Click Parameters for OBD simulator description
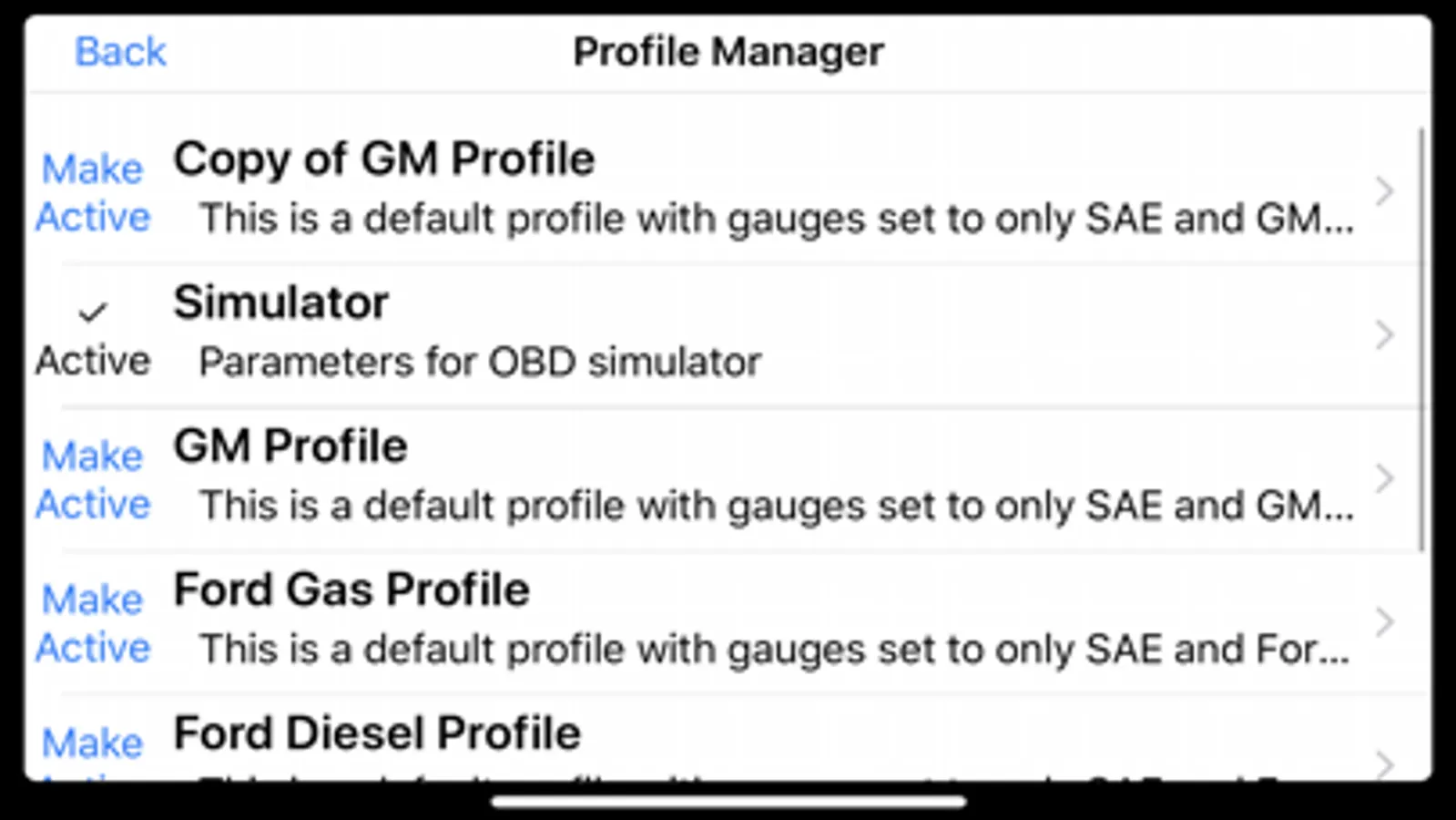The image size is (1456, 820). point(480,363)
